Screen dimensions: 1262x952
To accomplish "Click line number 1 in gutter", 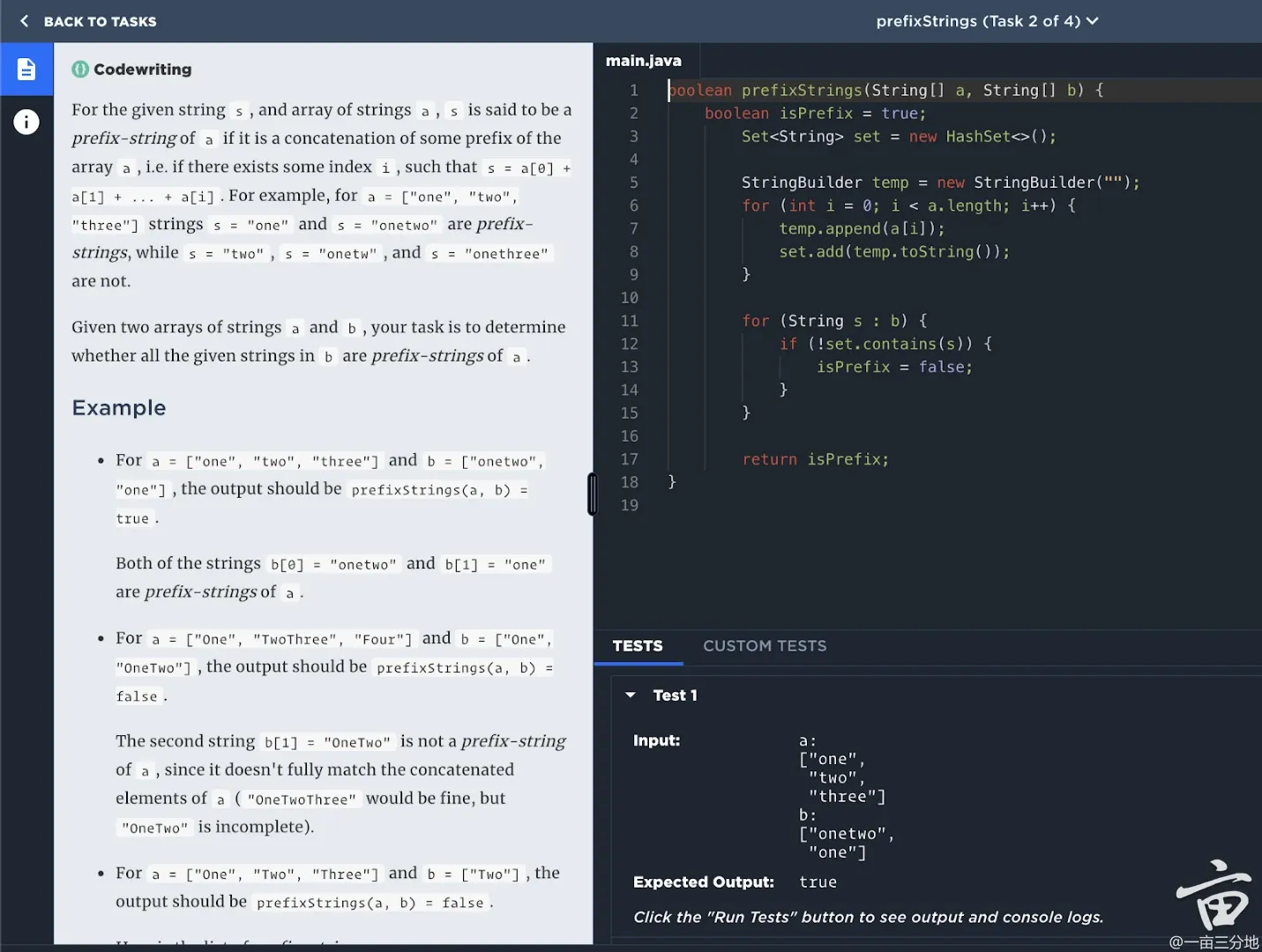I will coord(633,90).
